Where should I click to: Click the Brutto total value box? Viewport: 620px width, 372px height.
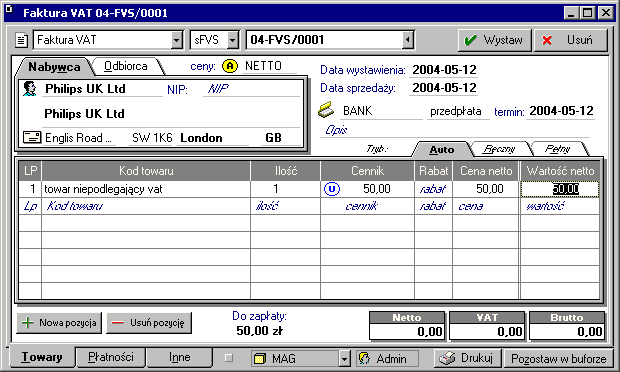(x=567, y=332)
